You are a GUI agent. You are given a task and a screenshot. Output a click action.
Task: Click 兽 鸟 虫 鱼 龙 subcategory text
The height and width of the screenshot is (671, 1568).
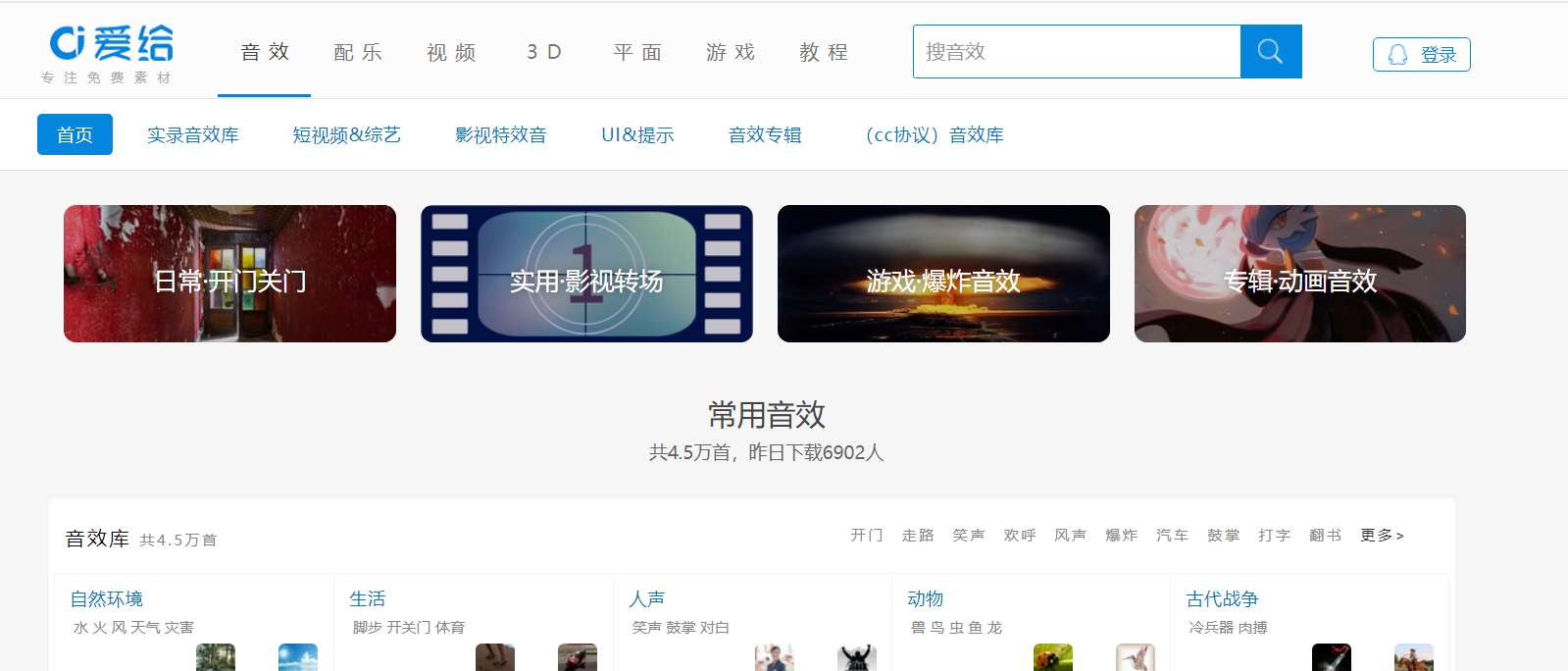(956, 628)
